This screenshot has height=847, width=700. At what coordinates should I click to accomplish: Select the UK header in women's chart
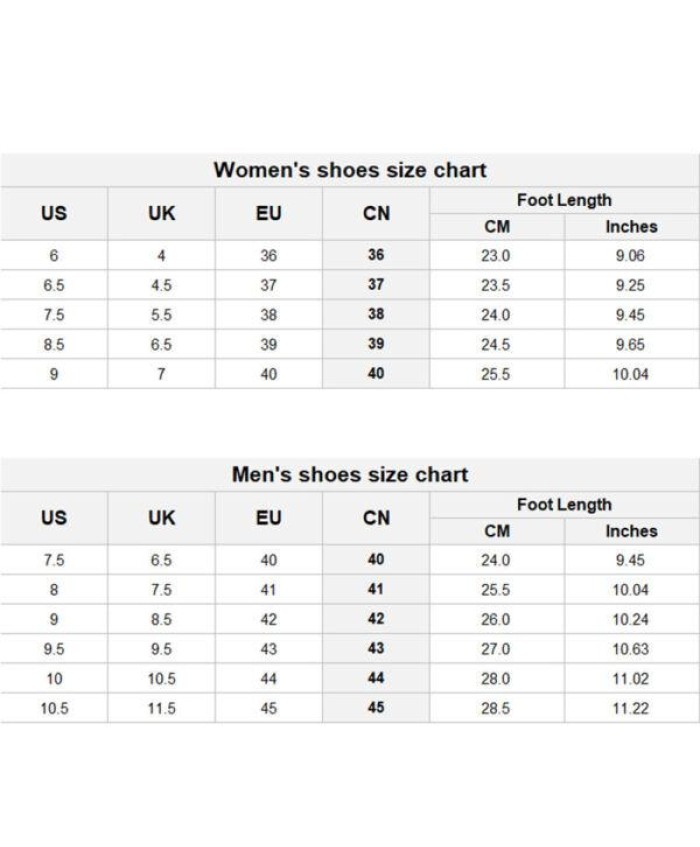[x=161, y=213]
